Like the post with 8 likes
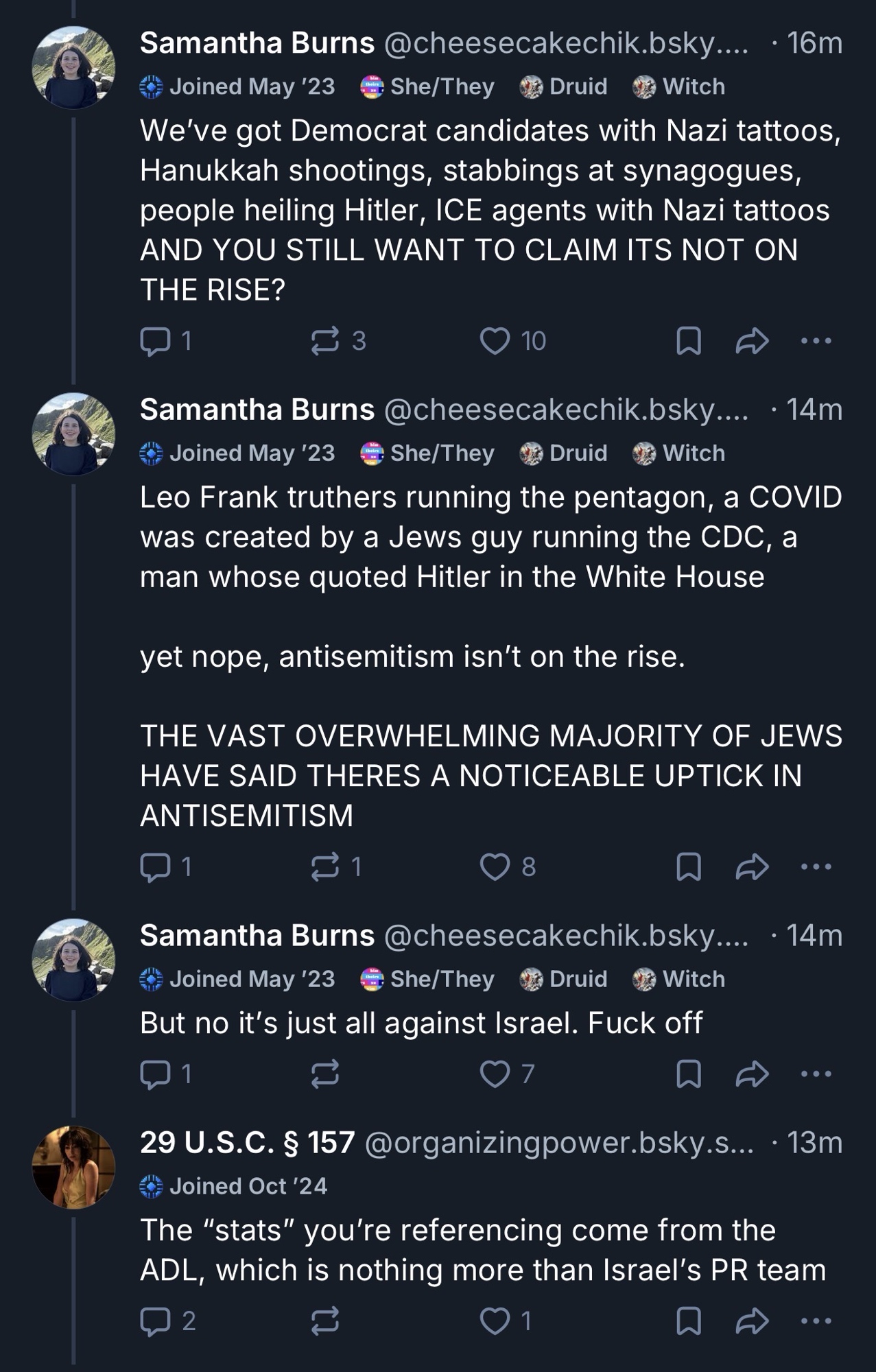The image size is (876, 1372). (x=495, y=867)
